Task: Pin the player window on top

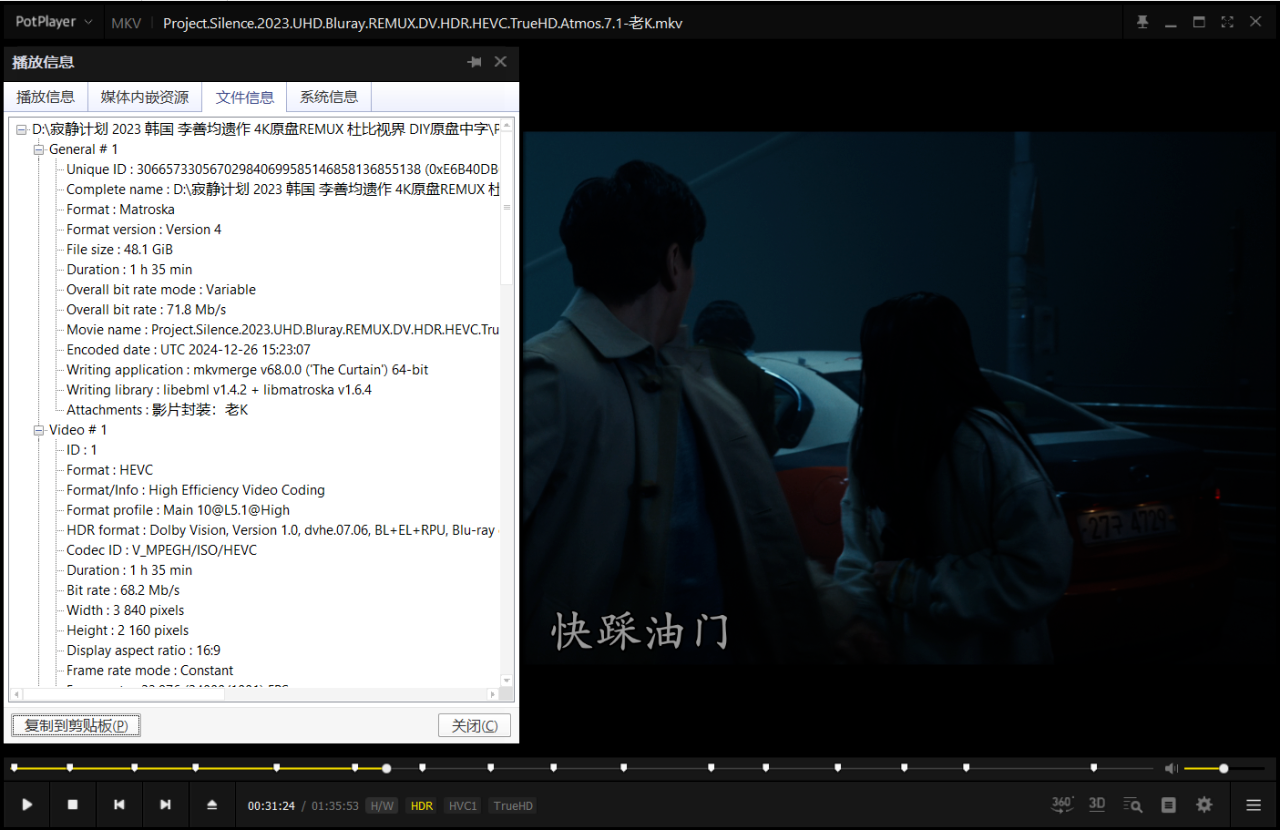Action: tap(1143, 22)
